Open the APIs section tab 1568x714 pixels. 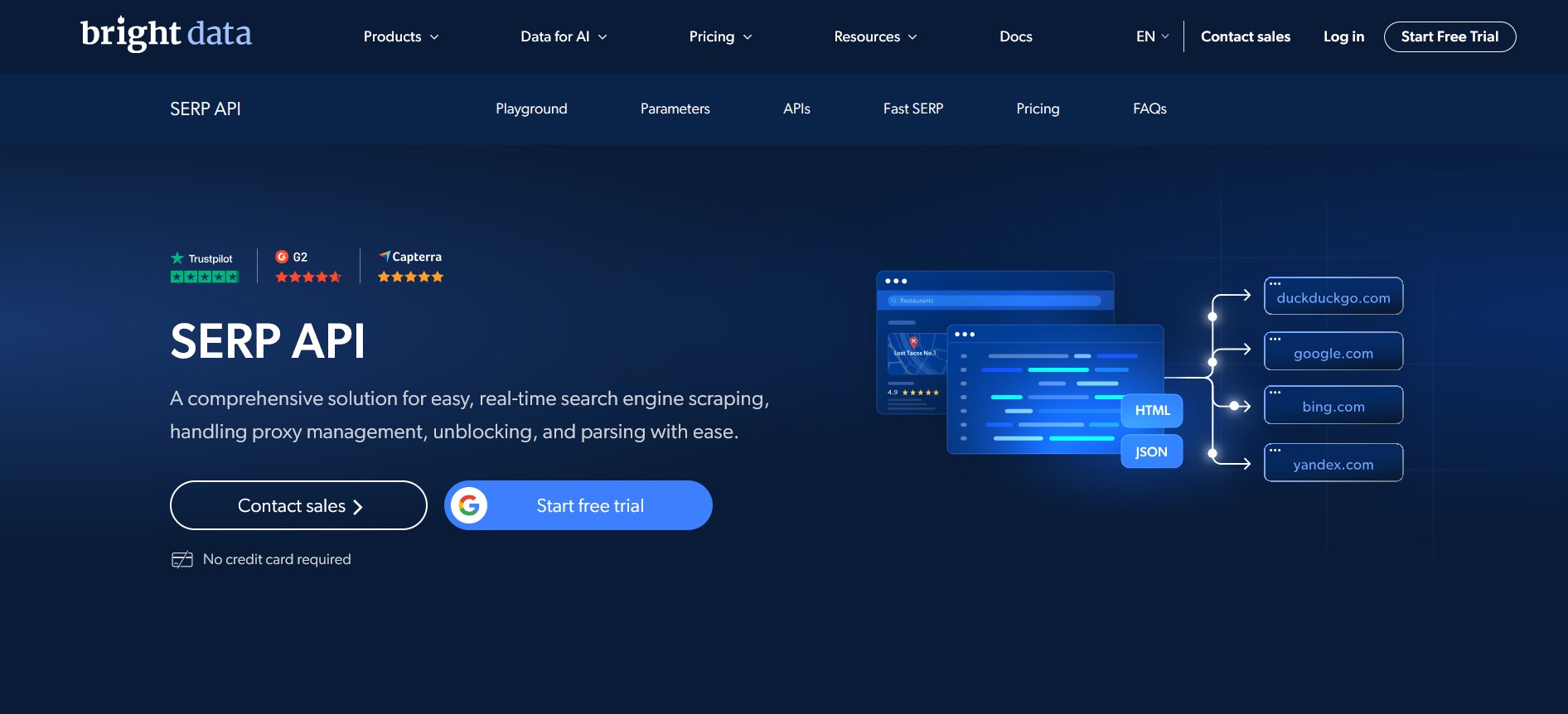796,109
